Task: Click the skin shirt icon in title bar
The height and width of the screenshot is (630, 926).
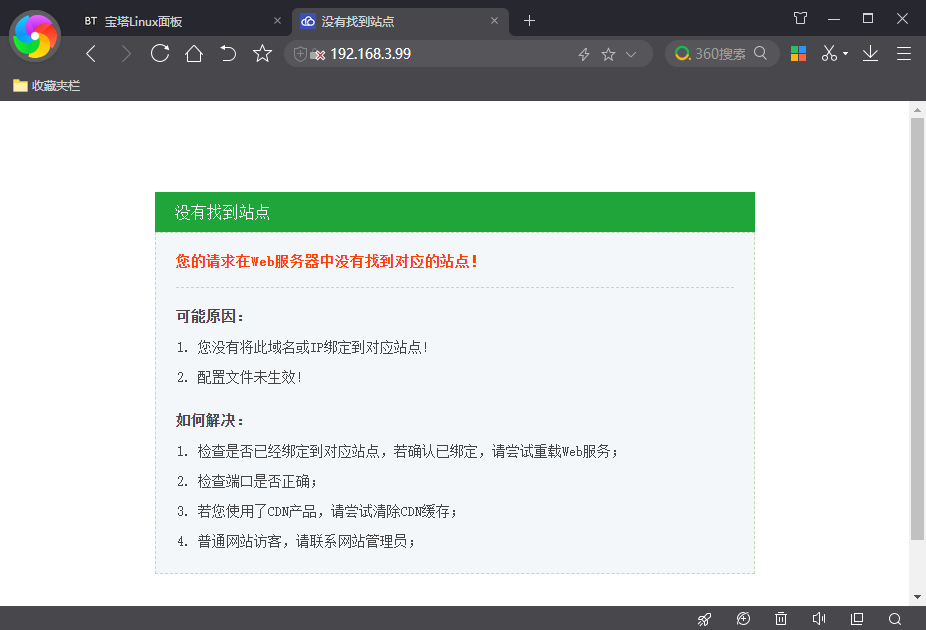Action: pyautogui.click(x=800, y=19)
